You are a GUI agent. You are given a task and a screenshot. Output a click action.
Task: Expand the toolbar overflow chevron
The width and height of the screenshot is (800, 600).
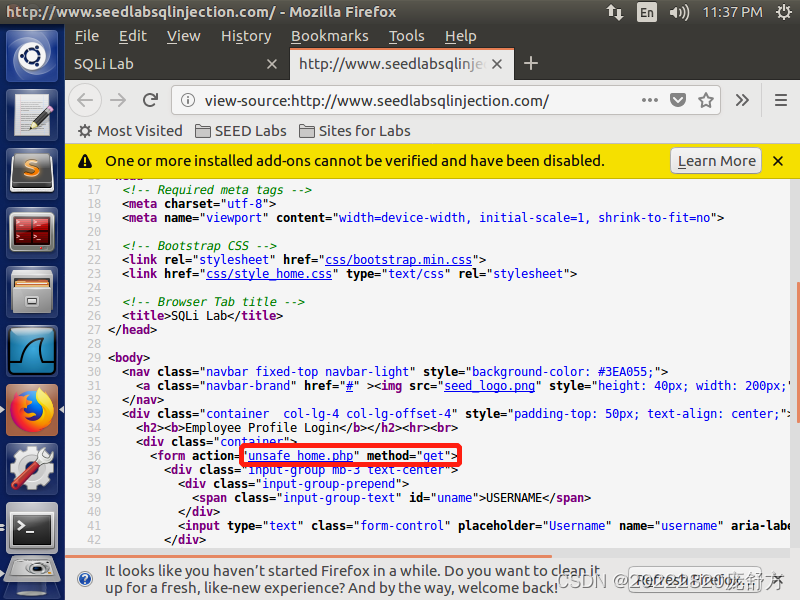click(x=742, y=100)
